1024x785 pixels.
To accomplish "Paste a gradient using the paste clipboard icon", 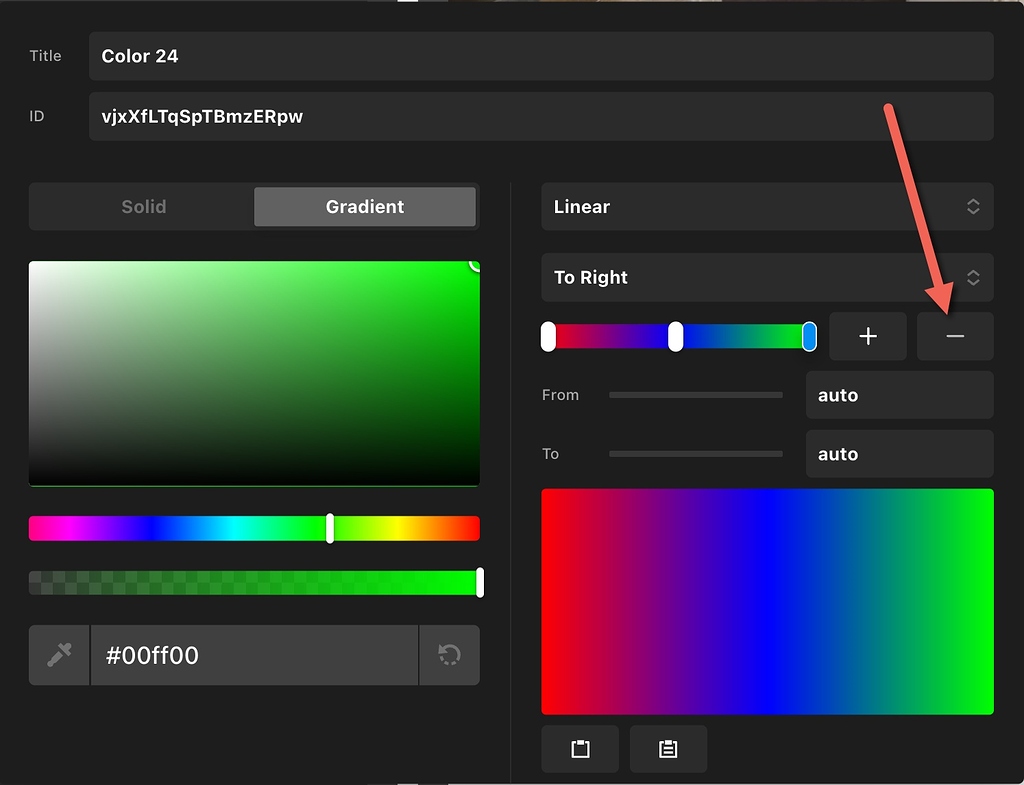I will (668, 748).
